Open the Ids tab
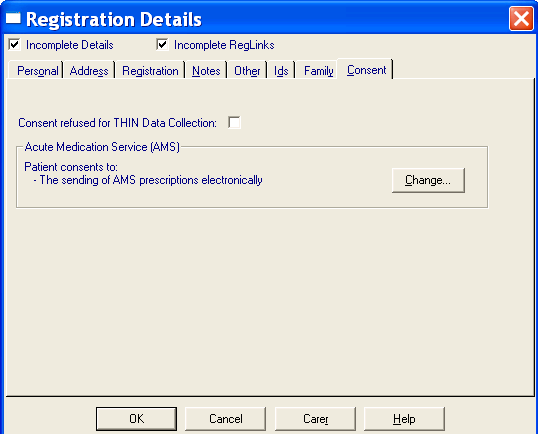Image resolution: width=538 pixels, height=434 pixels. click(281, 71)
